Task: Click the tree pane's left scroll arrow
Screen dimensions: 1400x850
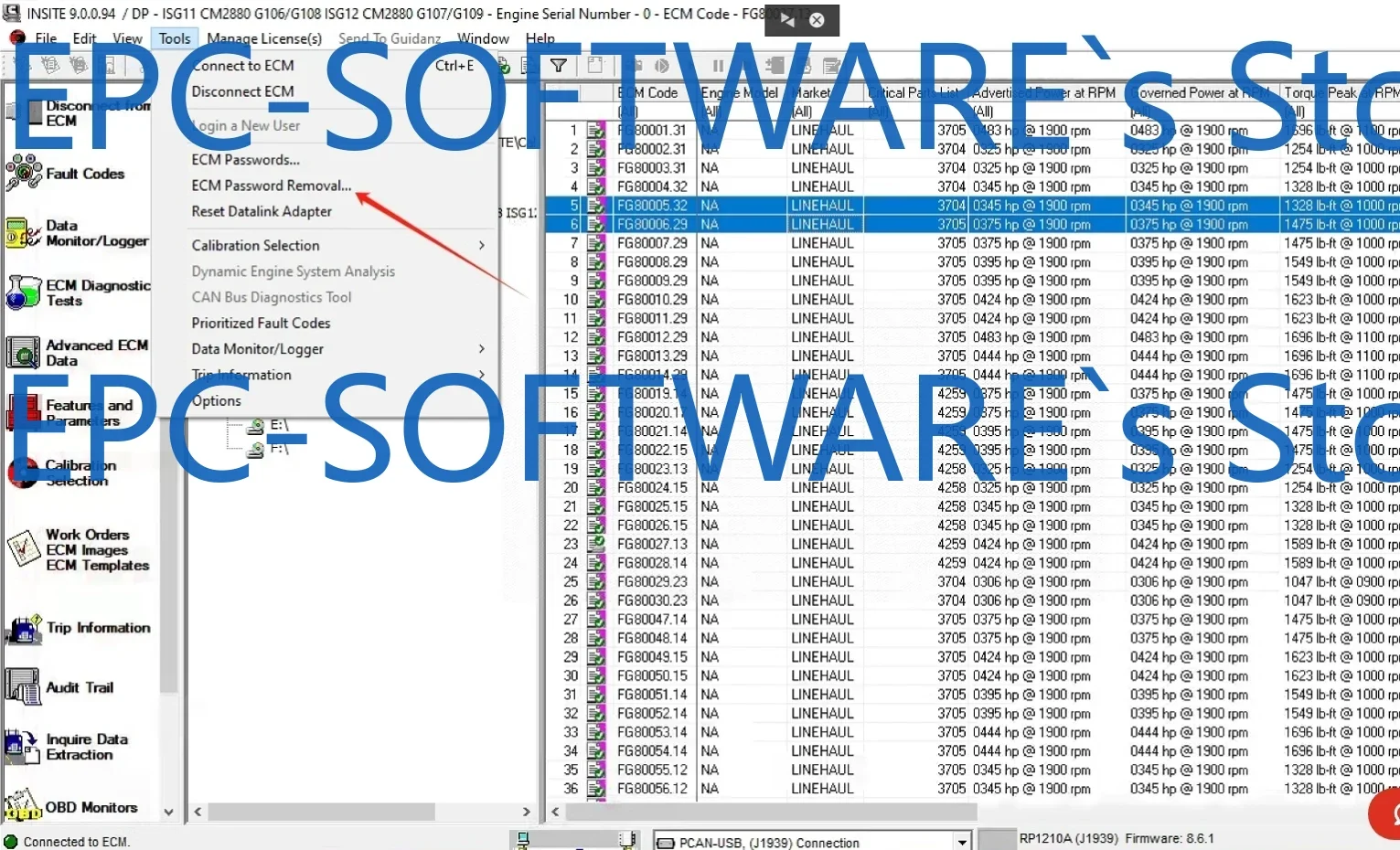Action: pyautogui.click(x=198, y=812)
